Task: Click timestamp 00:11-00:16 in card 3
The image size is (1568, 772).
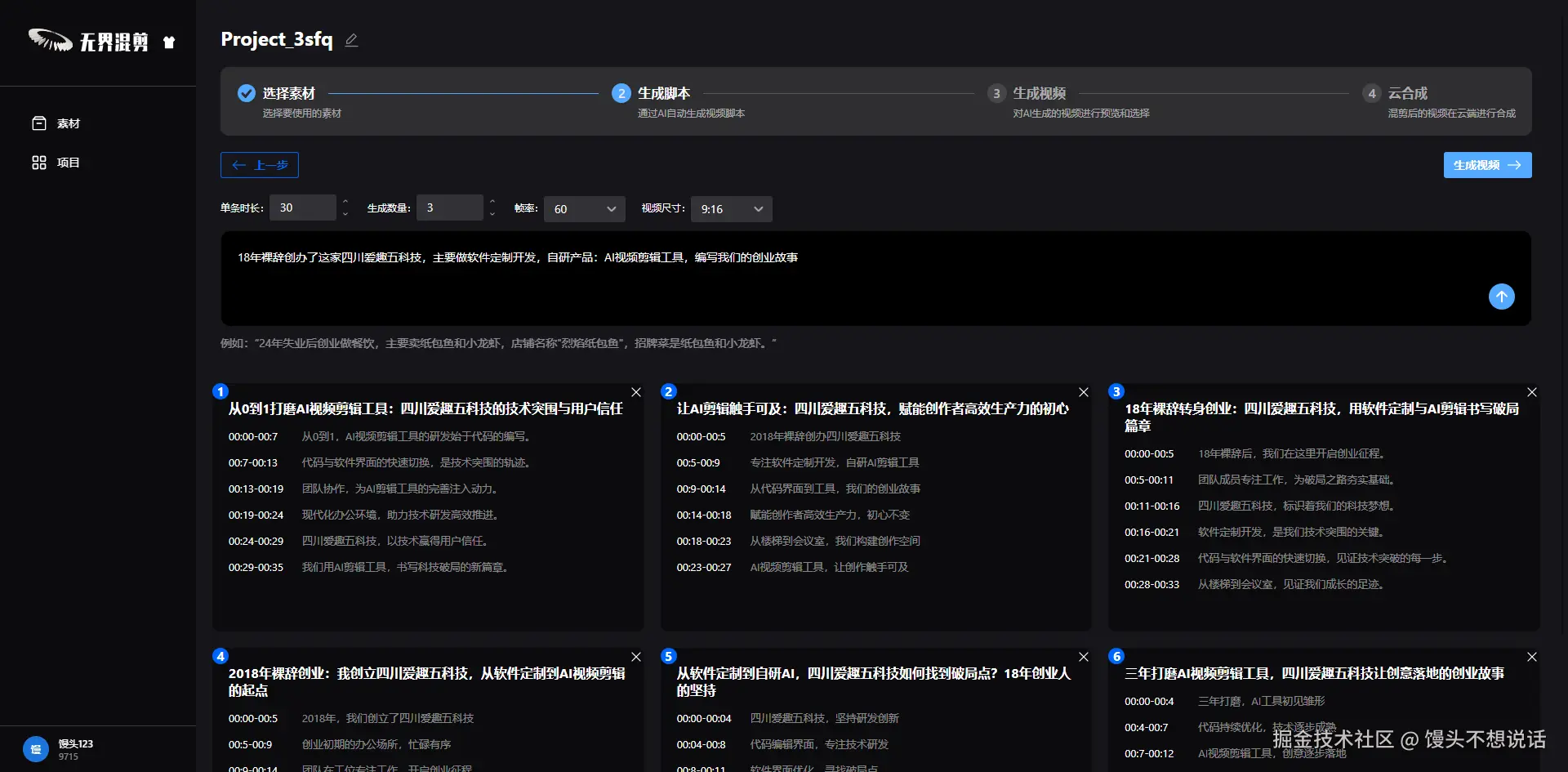Action: click(x=1152, y=506)
